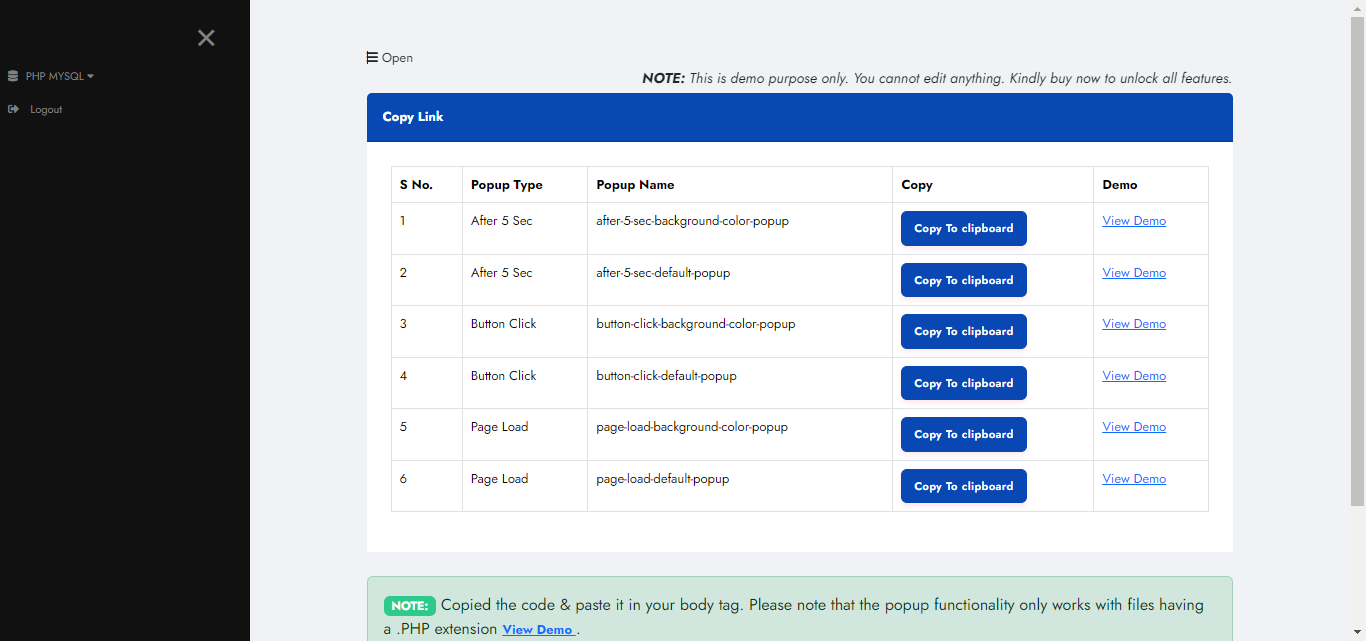Click the hamburger Open menu icon
Image resolution: width=1366 pixels, height=641 pixels.
[372, 58]
